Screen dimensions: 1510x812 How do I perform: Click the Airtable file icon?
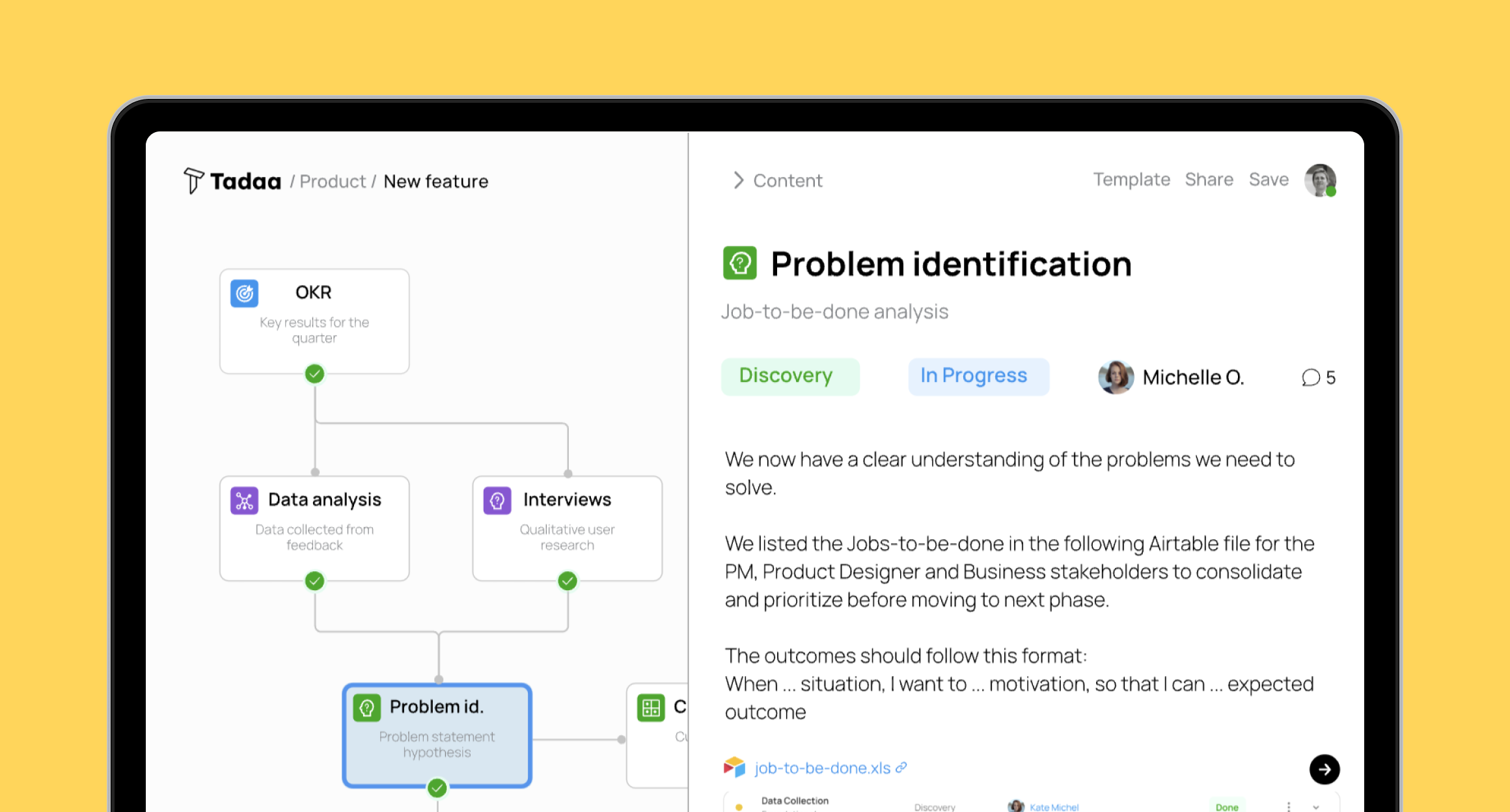point(734,768)
